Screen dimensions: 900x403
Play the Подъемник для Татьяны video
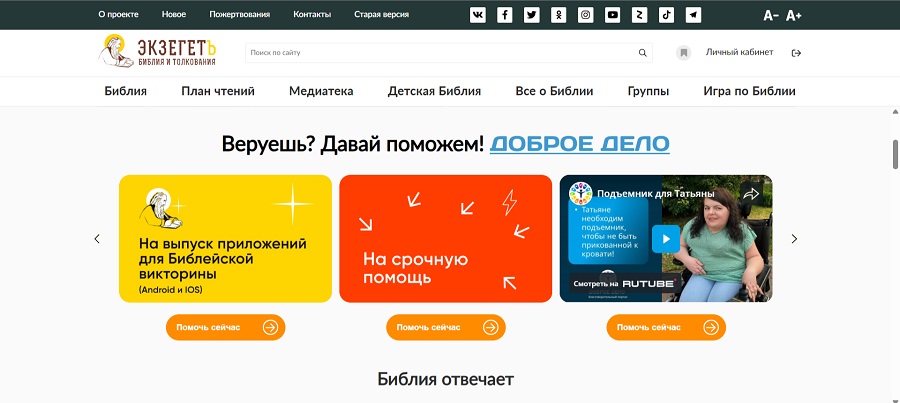click(666, 239)
